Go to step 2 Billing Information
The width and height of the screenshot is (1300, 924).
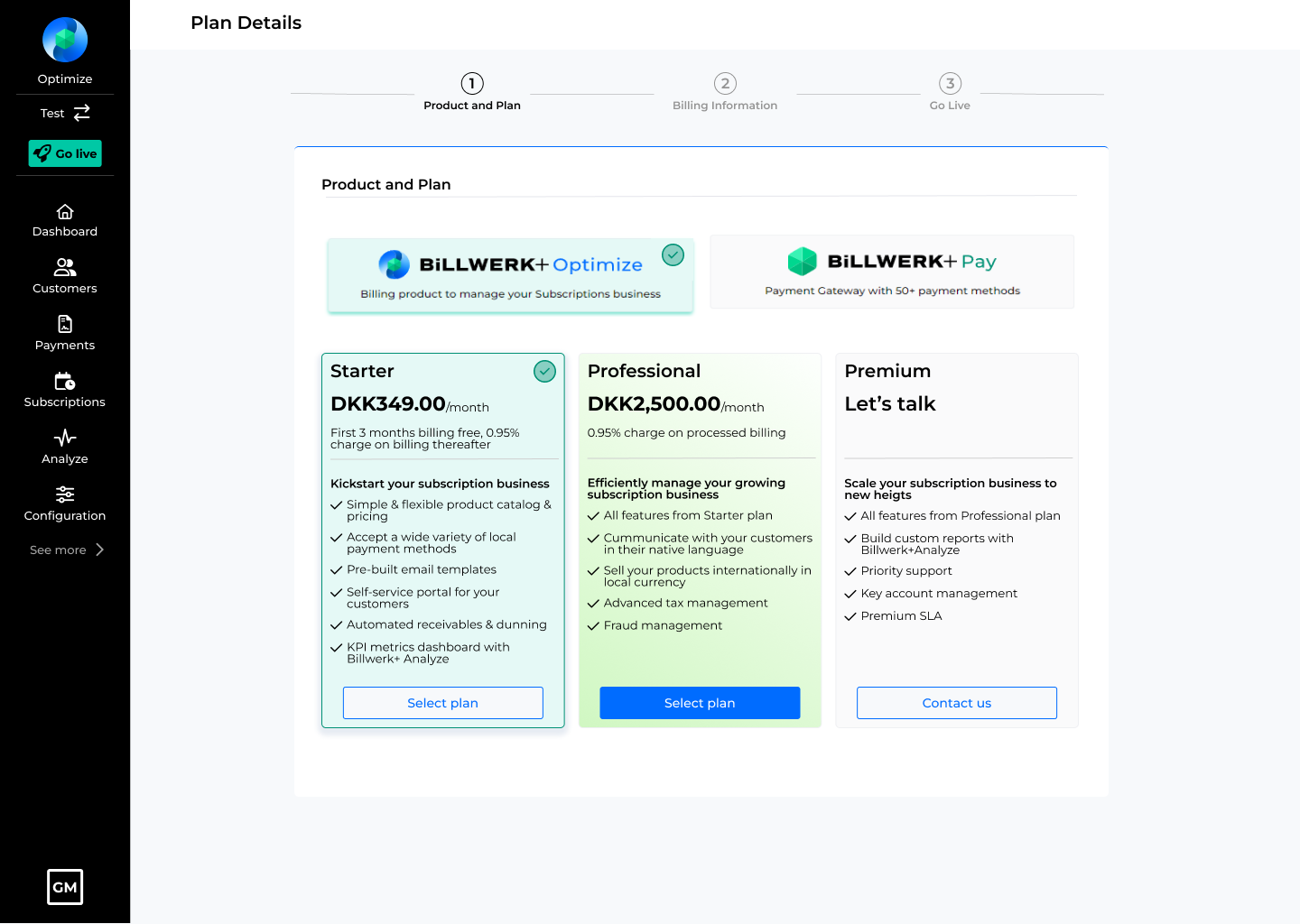pos(725,92)
